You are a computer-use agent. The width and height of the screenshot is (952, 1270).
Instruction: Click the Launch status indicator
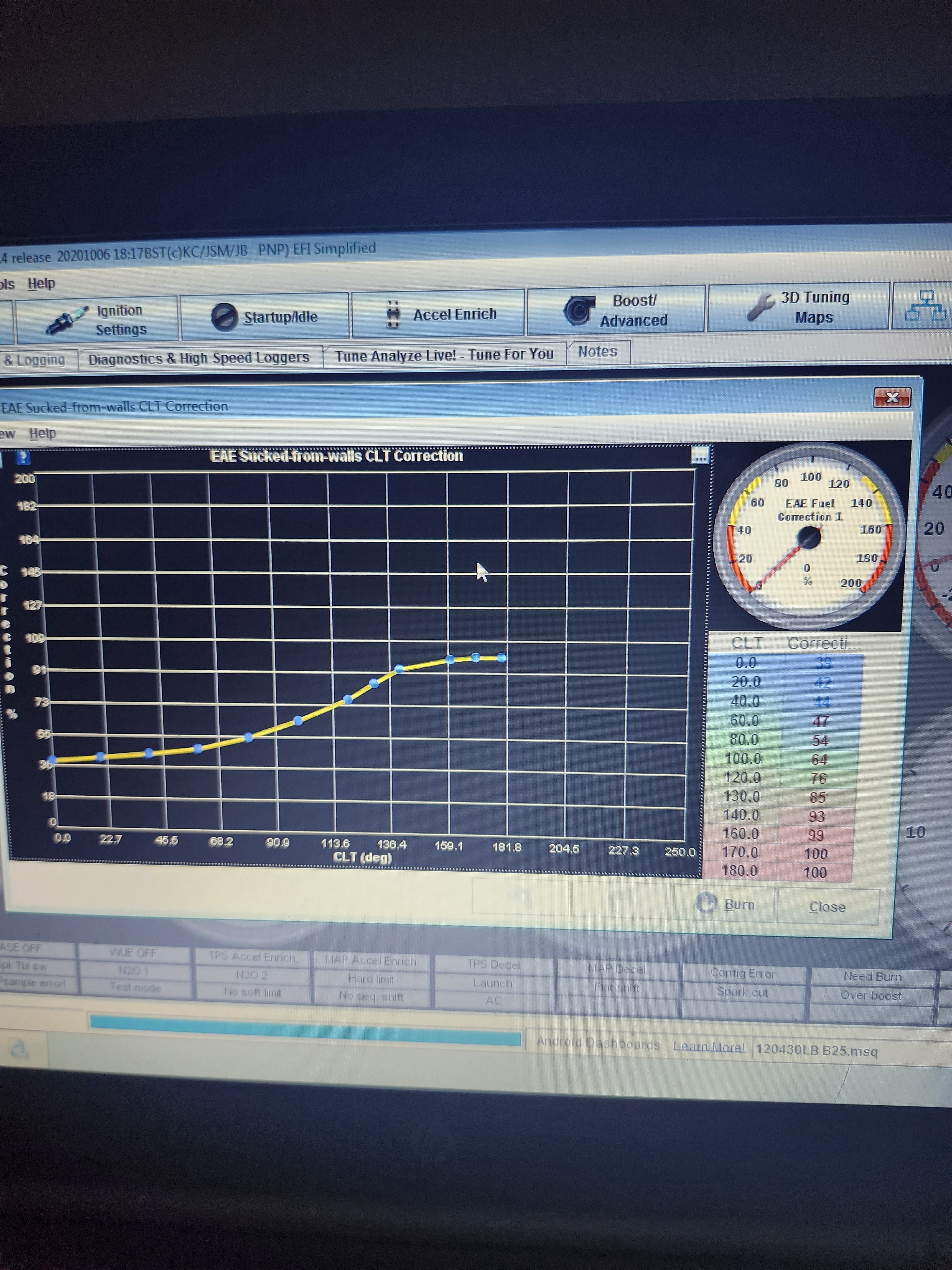[x=493, y=983]
